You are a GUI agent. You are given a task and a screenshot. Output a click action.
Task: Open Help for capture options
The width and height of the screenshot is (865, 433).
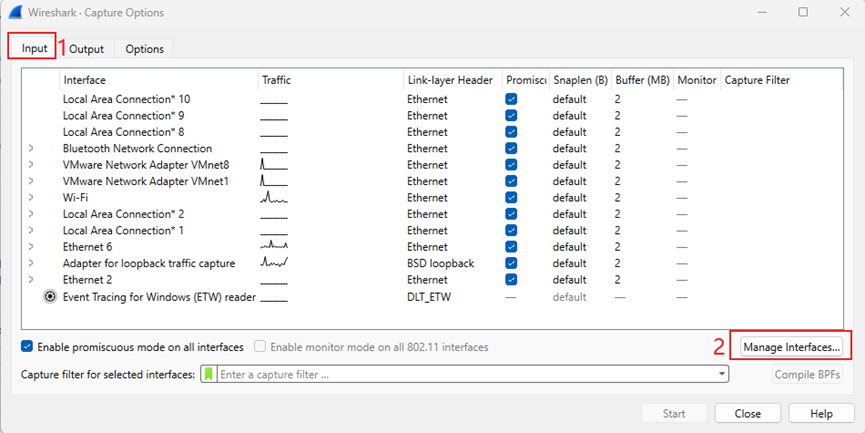[821, 413]
